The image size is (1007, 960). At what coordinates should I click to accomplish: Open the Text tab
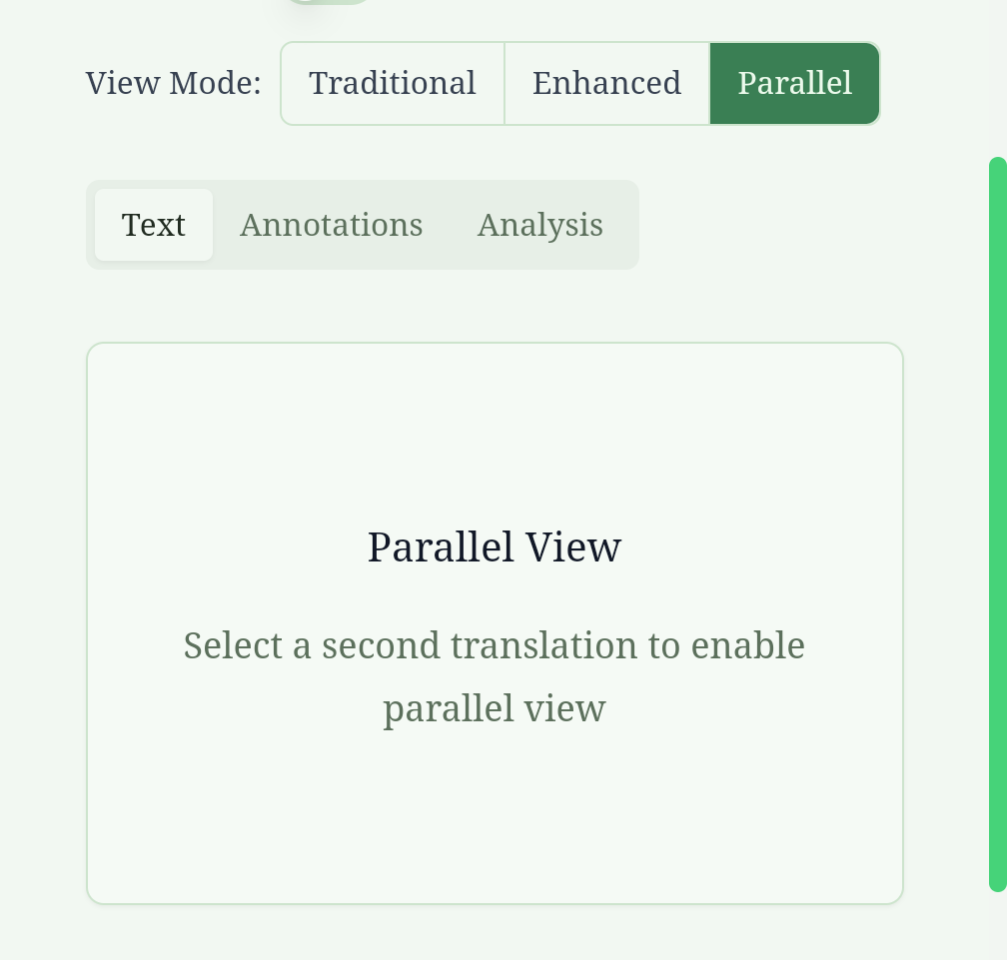tap(153, 225)
